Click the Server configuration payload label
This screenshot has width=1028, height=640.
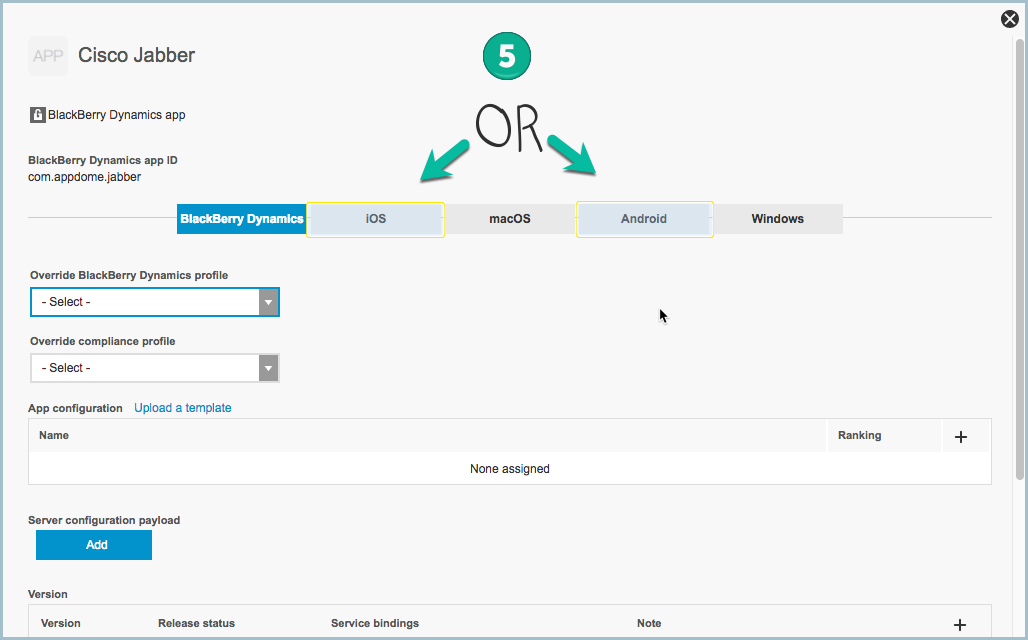(x=104, y=521)
